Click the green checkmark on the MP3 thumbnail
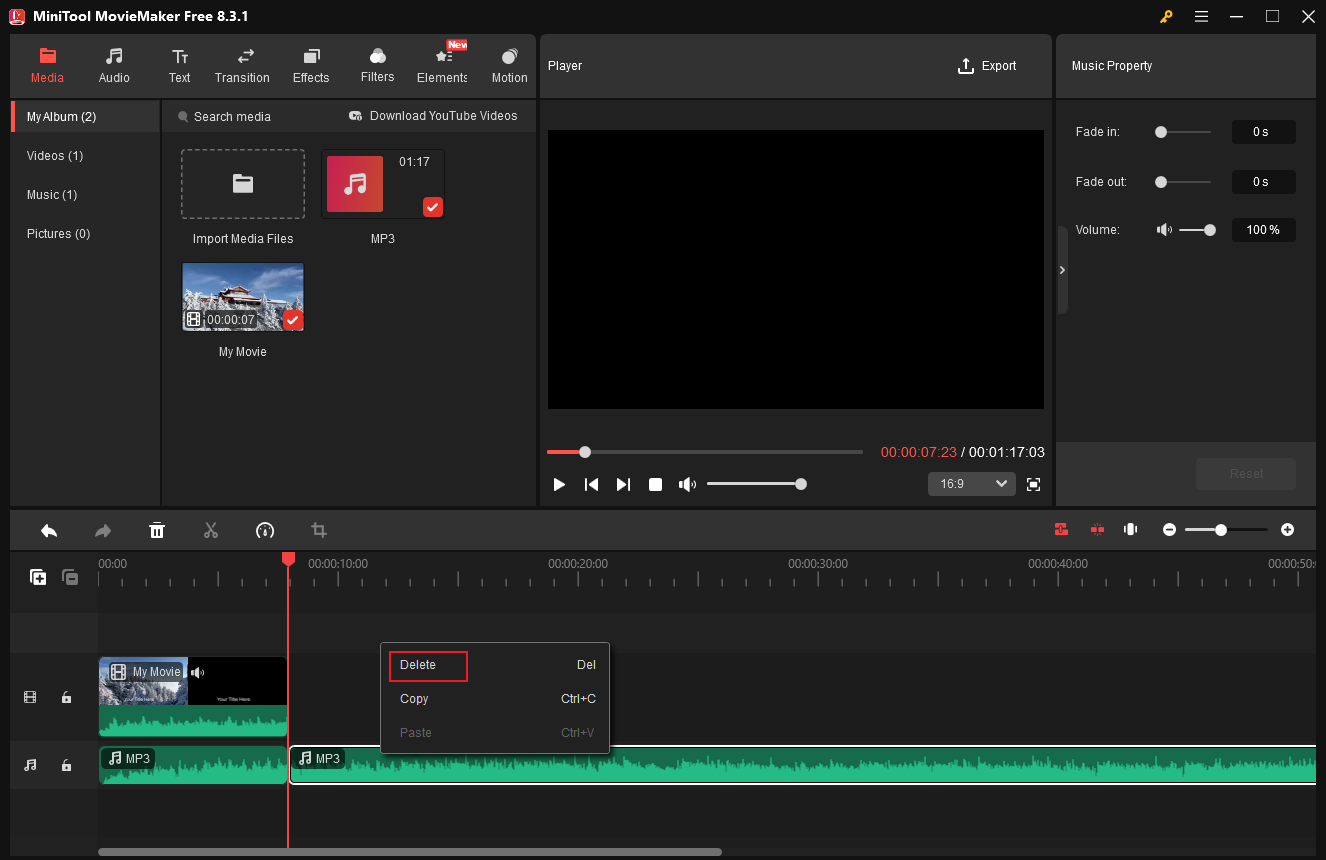Image resolution: width=1326 pixels, height=860 pixels. point(432,207)
